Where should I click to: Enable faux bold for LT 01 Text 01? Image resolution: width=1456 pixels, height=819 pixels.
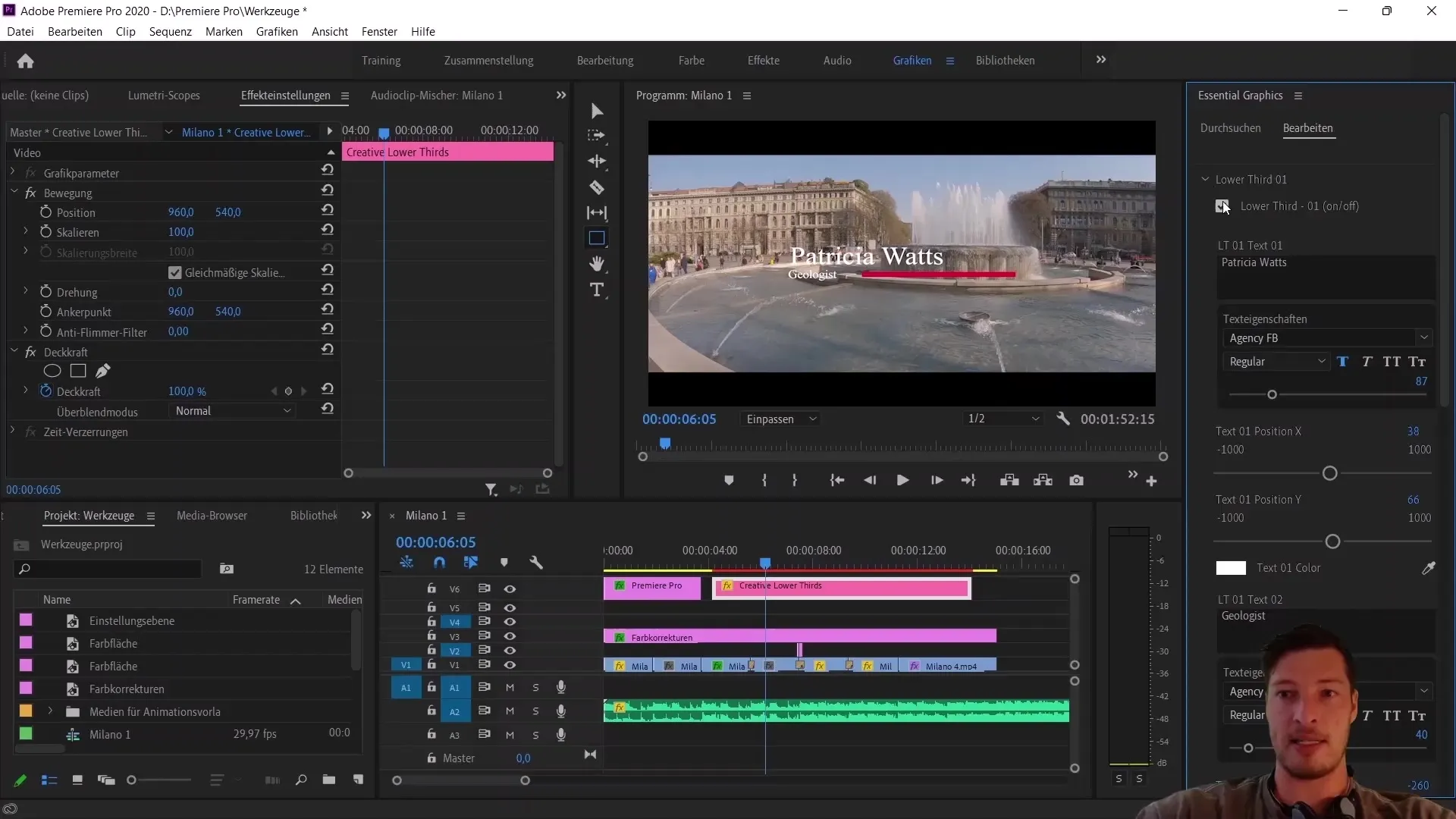(x=1342, y=362)
